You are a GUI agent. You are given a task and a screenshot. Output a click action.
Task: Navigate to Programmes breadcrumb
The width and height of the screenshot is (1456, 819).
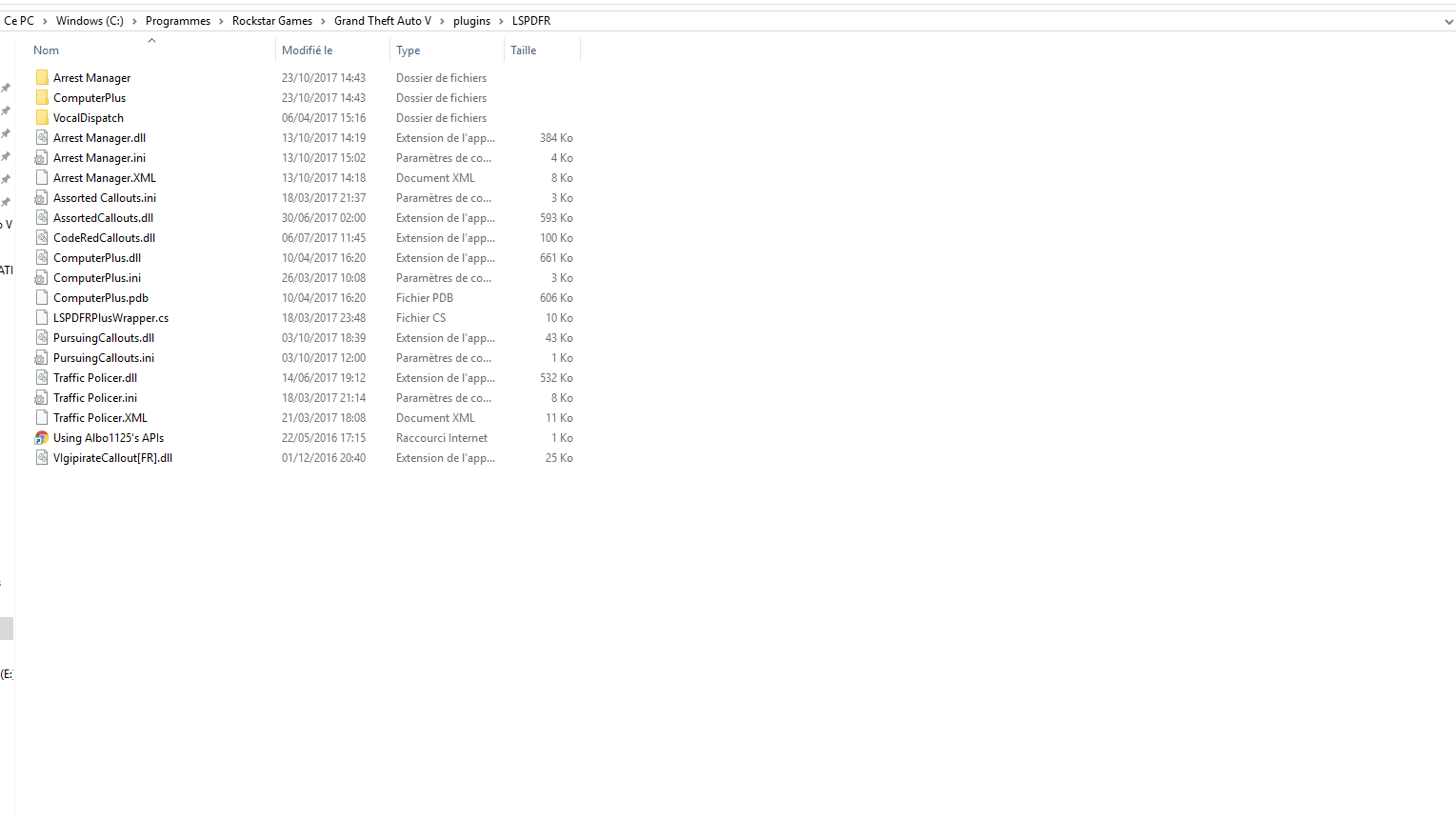pos(178,21)
